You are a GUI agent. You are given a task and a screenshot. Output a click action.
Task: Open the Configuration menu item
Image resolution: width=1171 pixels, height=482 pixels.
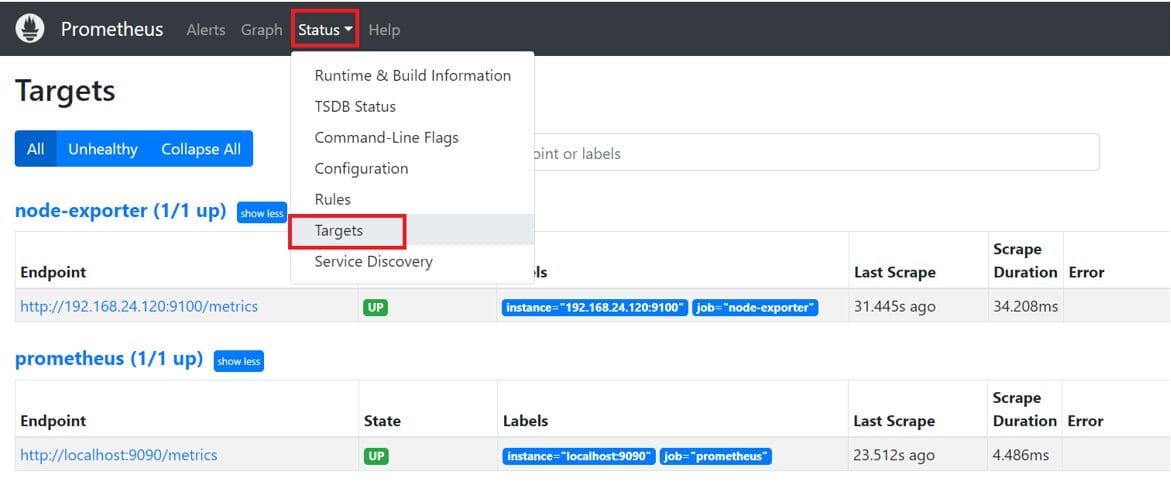click(361, 169)
